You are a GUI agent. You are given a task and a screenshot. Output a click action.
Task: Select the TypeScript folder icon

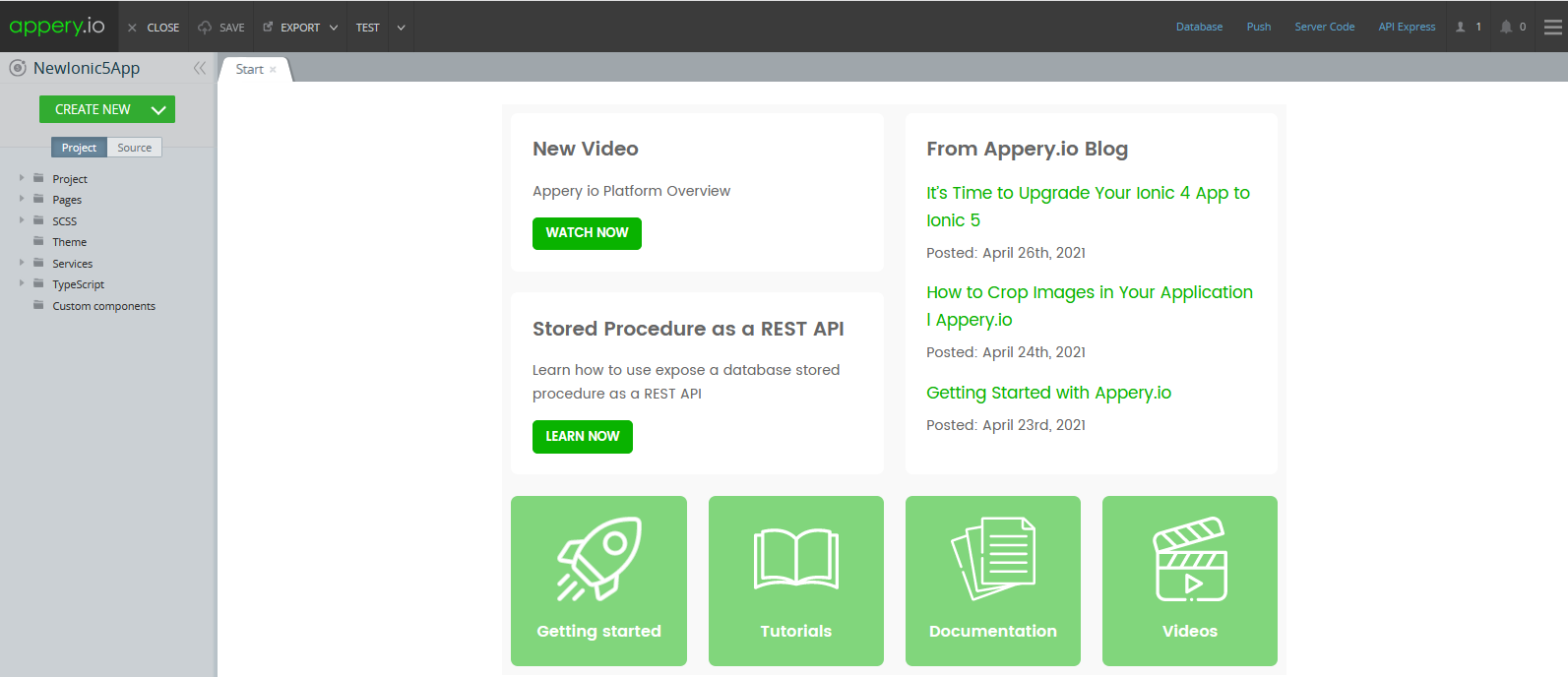(38, 283)
